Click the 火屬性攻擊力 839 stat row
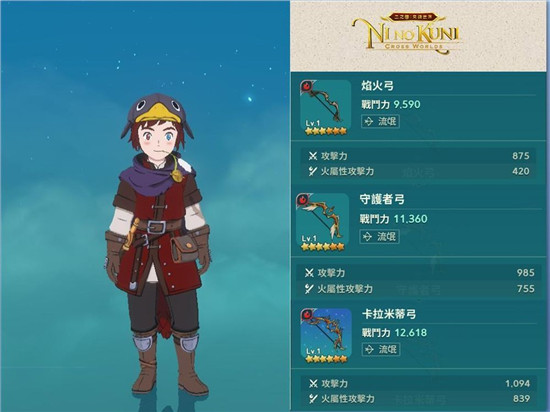The image size is (550, 412). coord(419,399)
